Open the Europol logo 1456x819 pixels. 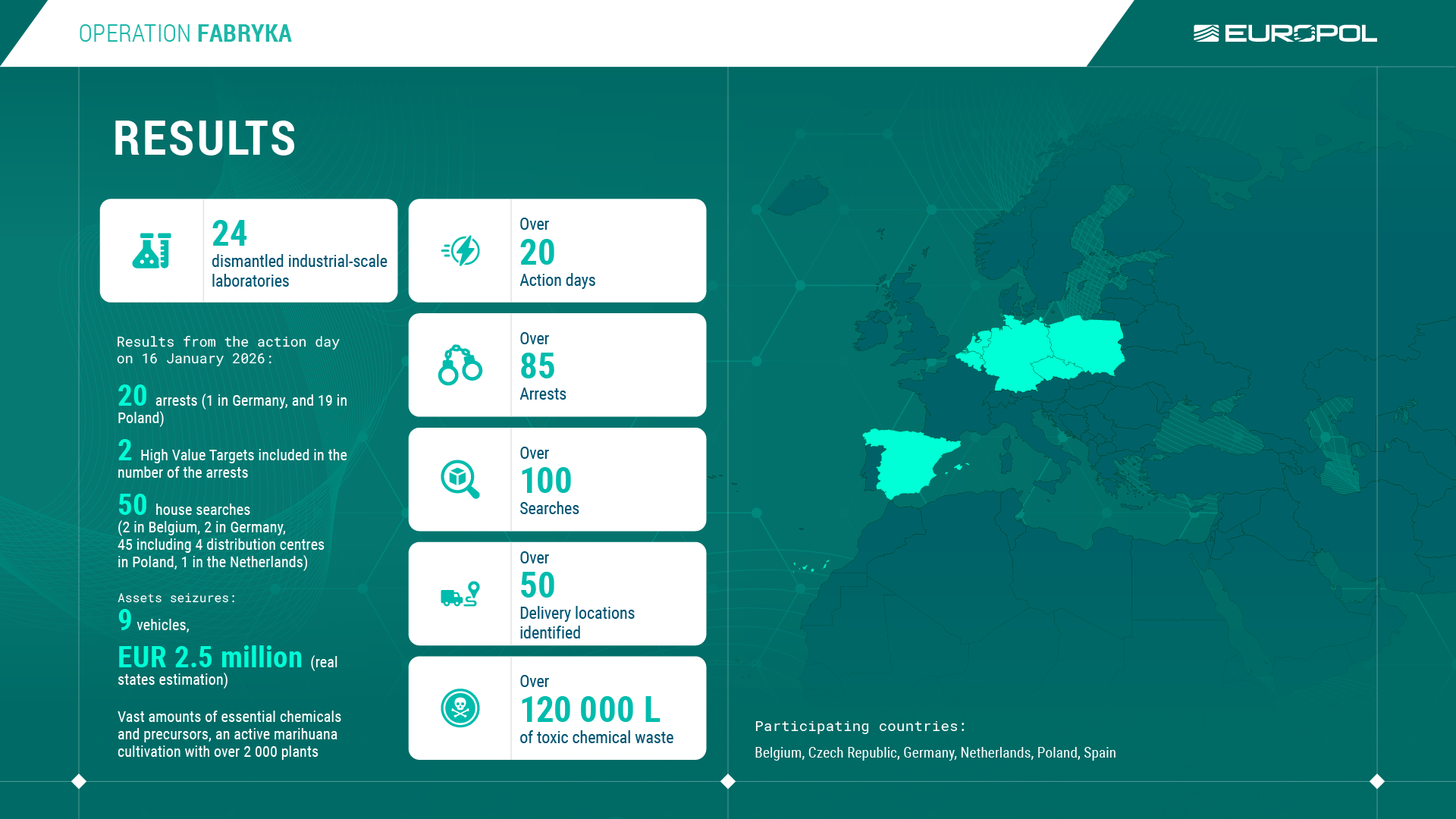(1284, 33)
